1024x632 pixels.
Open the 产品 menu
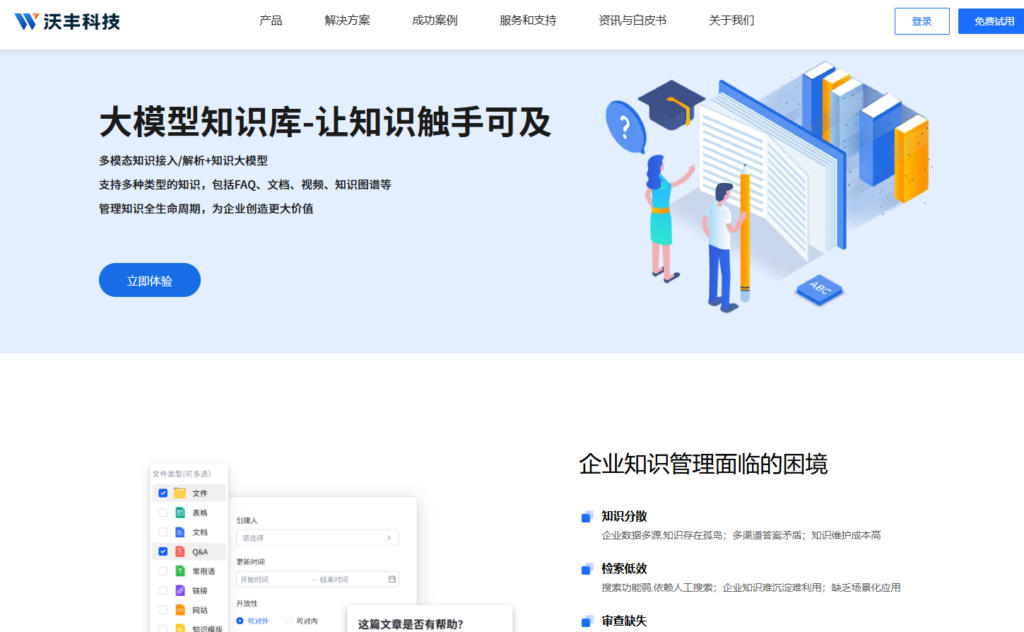tap(268, 19)
